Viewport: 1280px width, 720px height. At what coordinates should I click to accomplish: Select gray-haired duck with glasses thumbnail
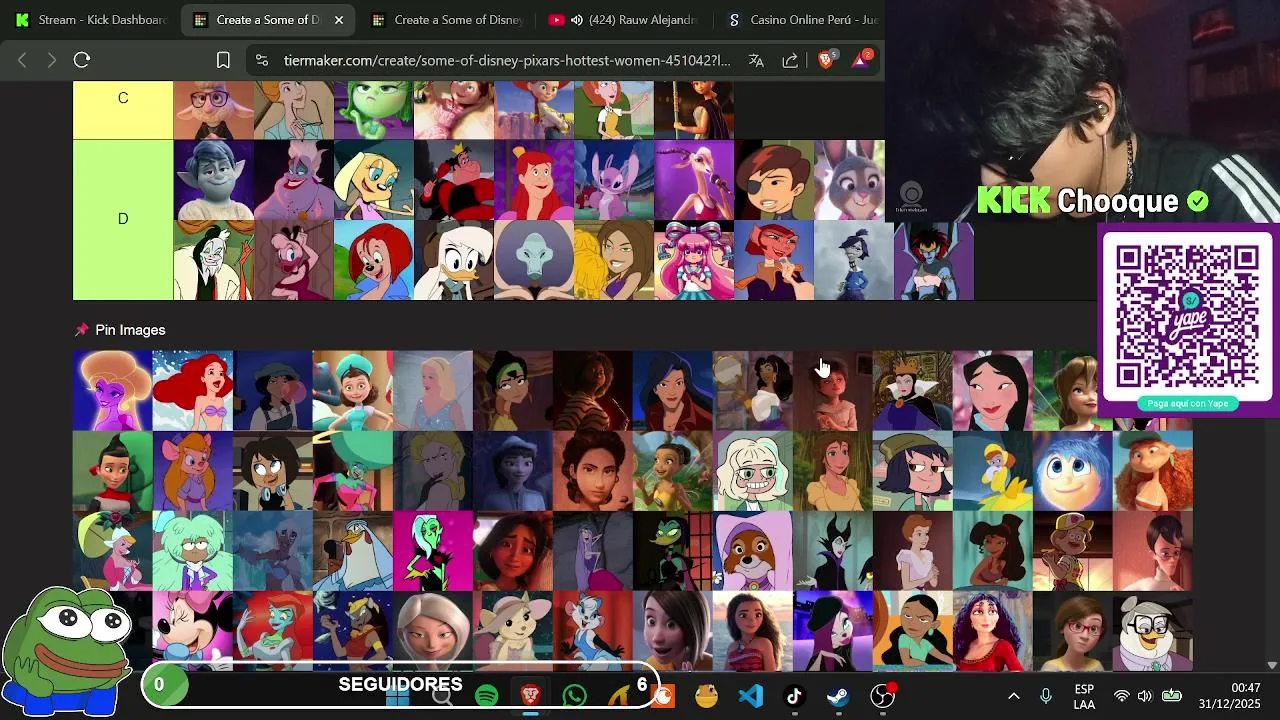coord(1153,631)
